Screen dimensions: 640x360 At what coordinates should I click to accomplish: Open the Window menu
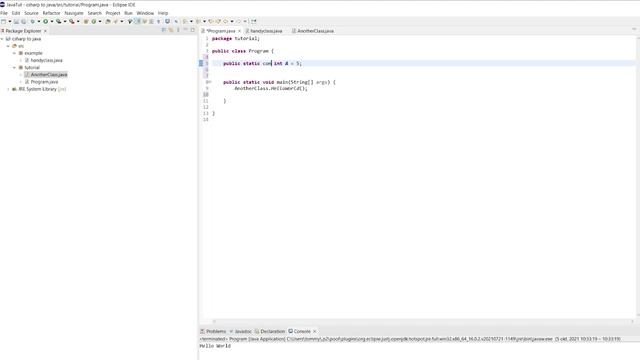point(145,13)
